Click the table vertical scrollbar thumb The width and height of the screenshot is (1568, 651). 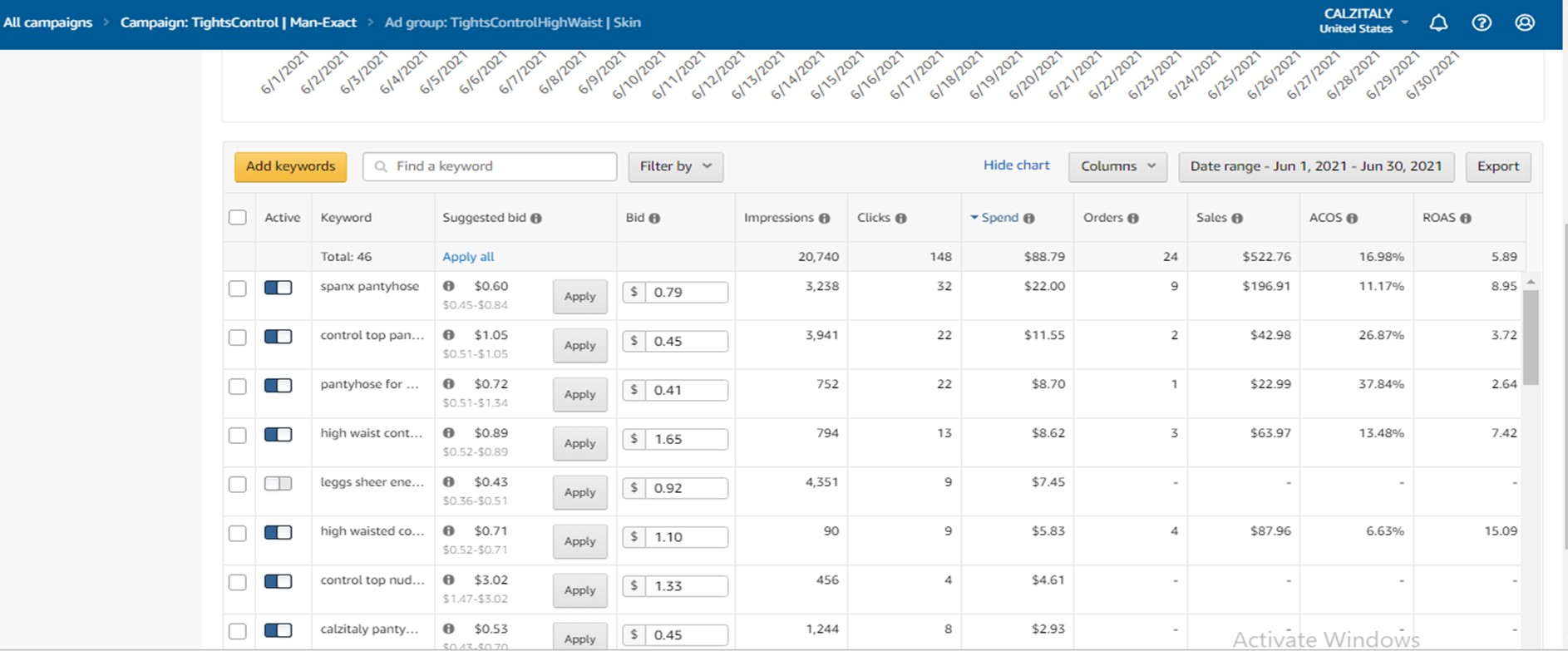point(1531,337)
